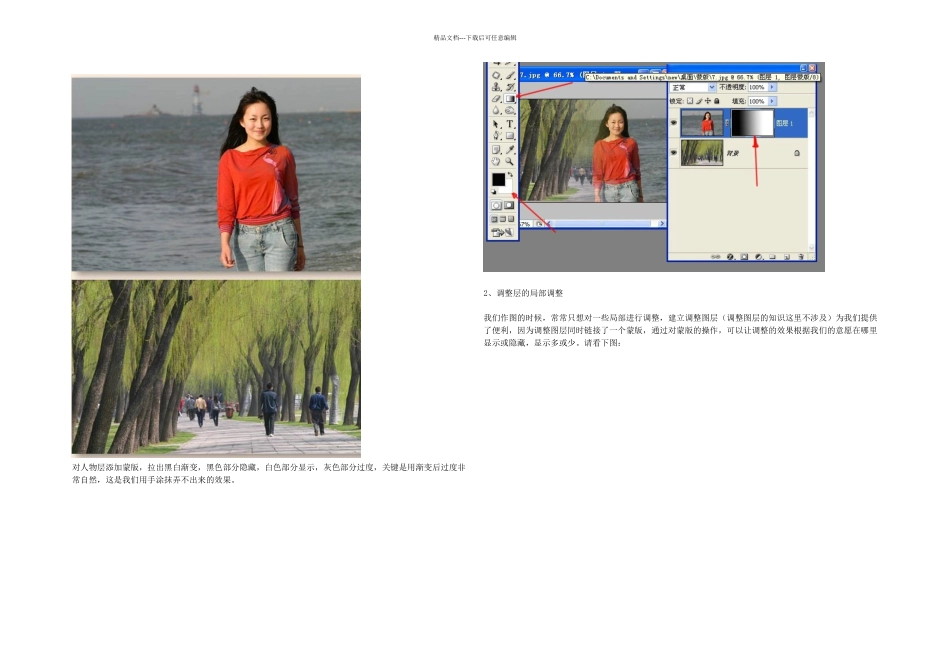Click the foreground black color swatch
The image size is (950, 672).
499,179
